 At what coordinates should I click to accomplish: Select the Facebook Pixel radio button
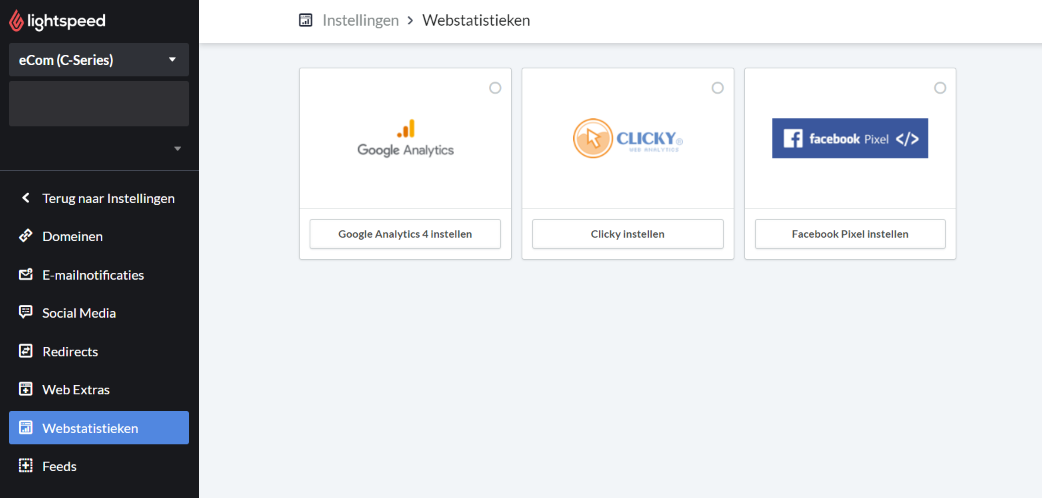tap(940, 88)
